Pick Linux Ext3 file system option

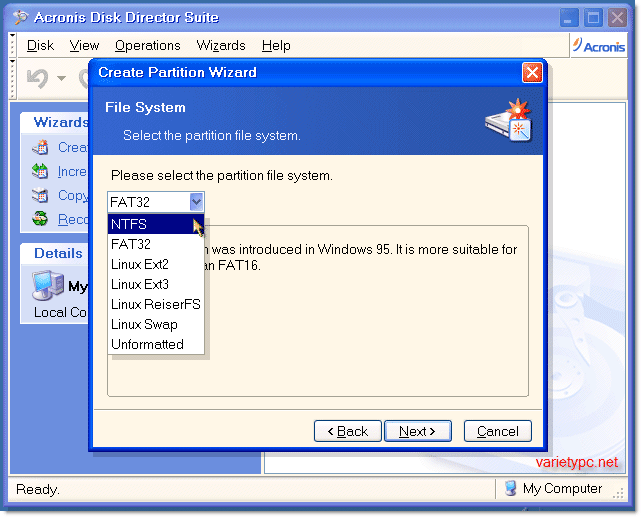pos(156,284)
